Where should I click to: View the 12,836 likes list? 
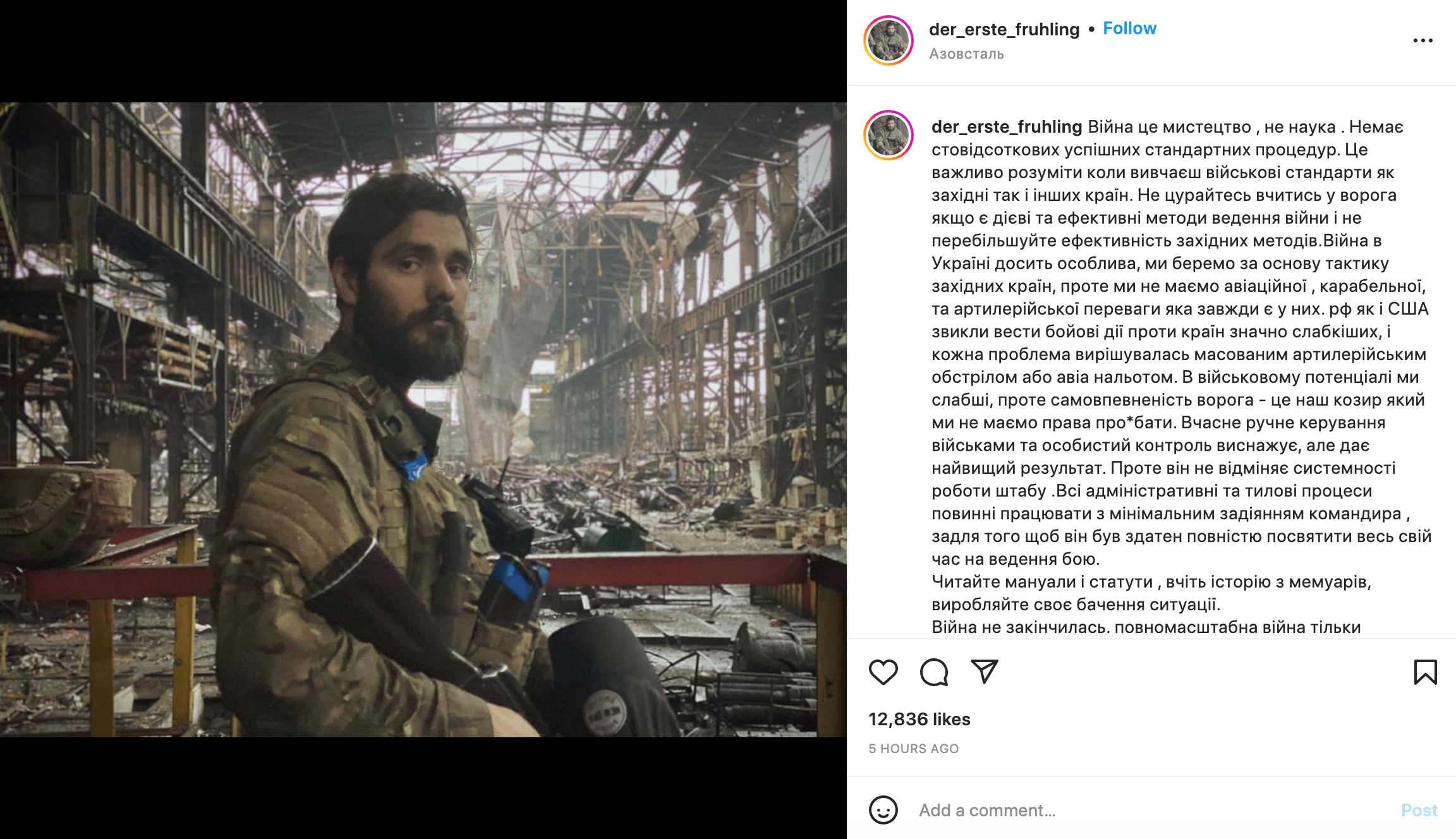tap(919, 719)
